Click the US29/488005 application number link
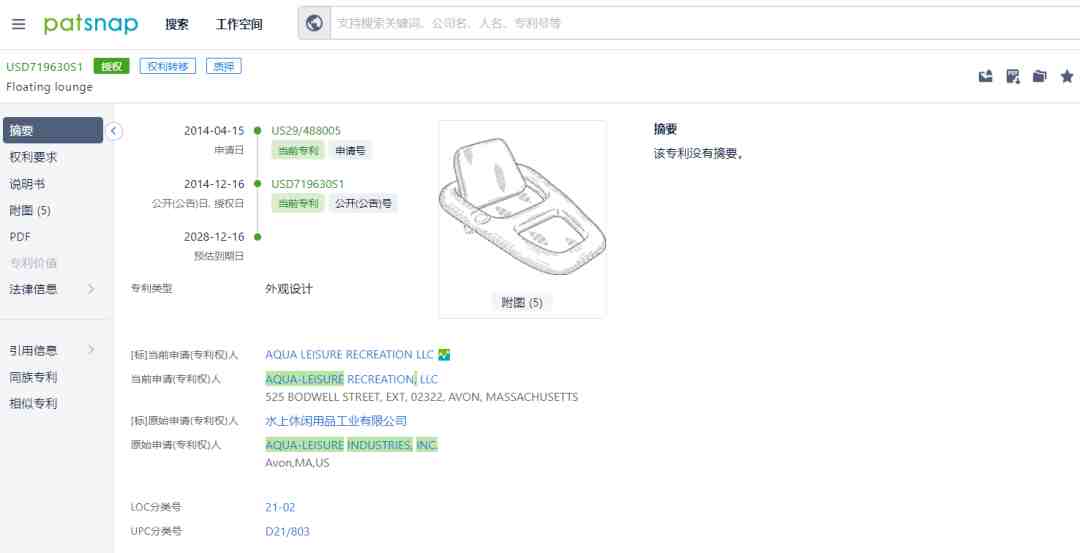Image resolution: width=1080 pixels, height=553 pixels. (x=306, y=131)
